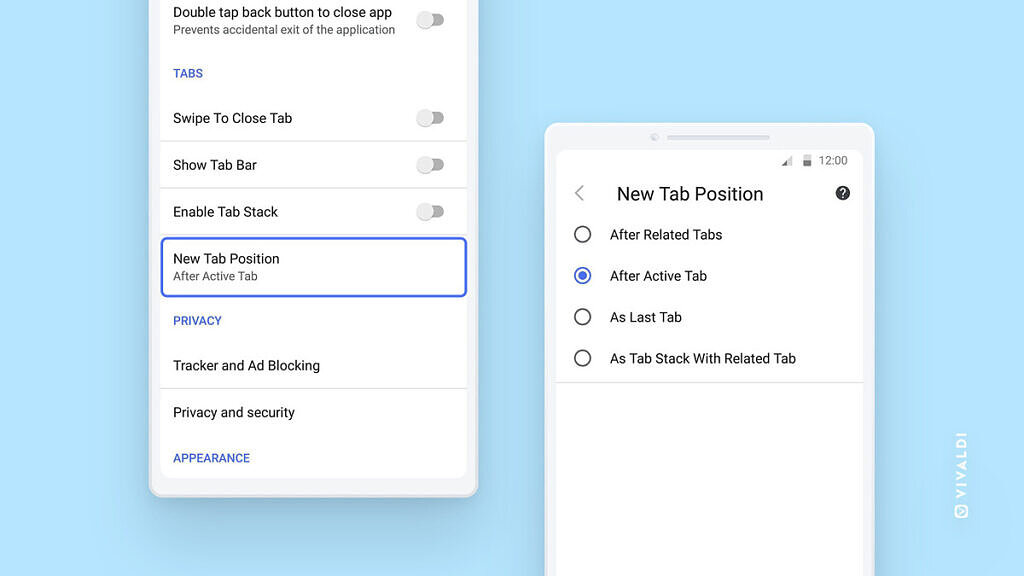Turn on Swipe To Close Tab switch
This screenshot has height=576, width=1024.
point(430,118)
